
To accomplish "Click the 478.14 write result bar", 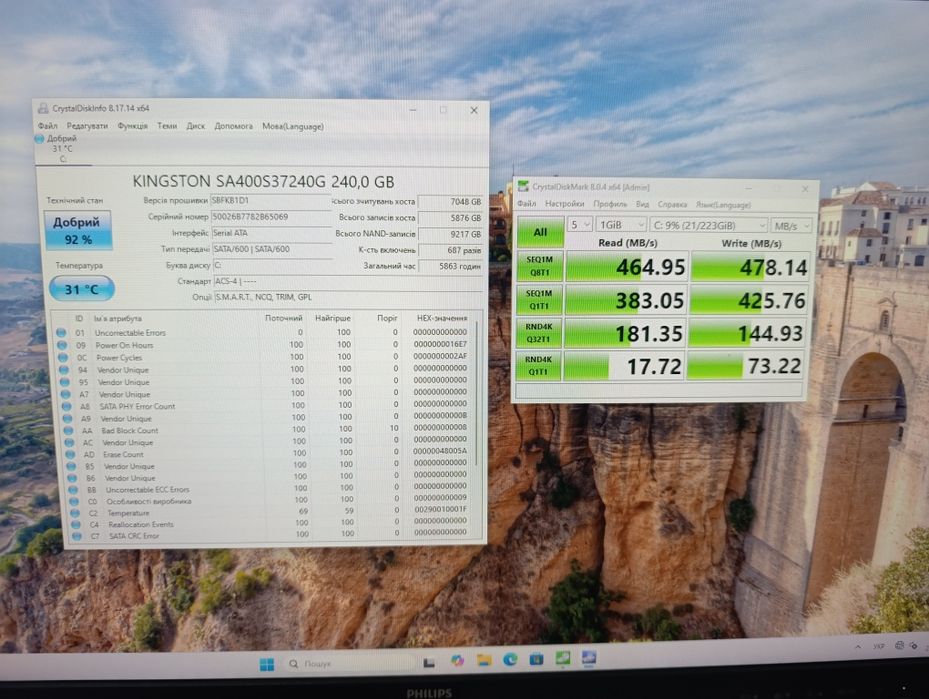I will [x=750, y=267].
